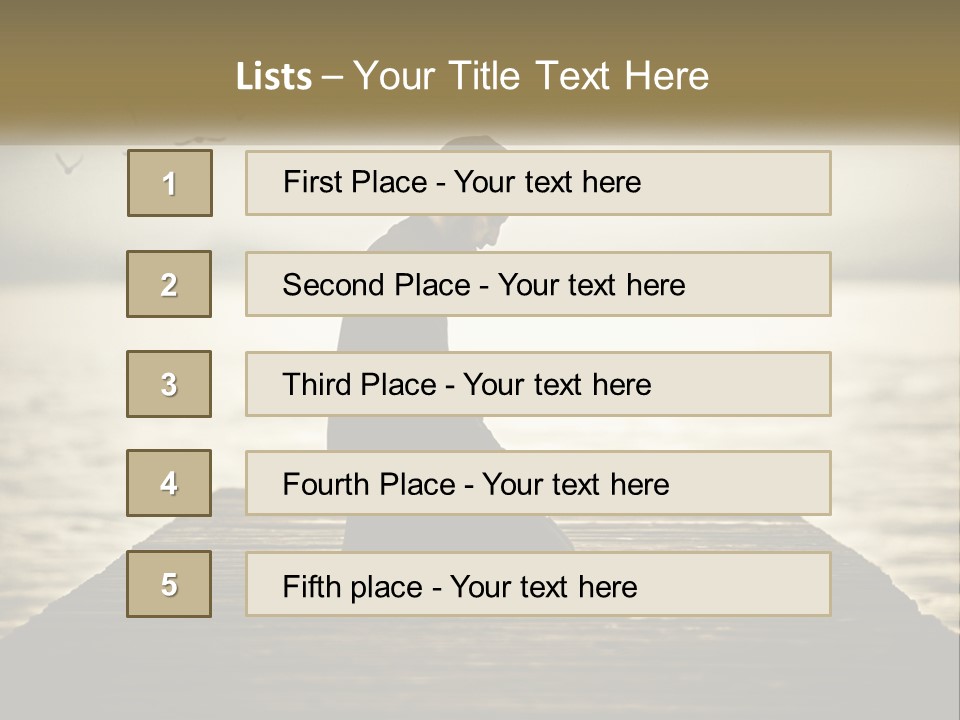Click the number 1 box

coord(170,183)
